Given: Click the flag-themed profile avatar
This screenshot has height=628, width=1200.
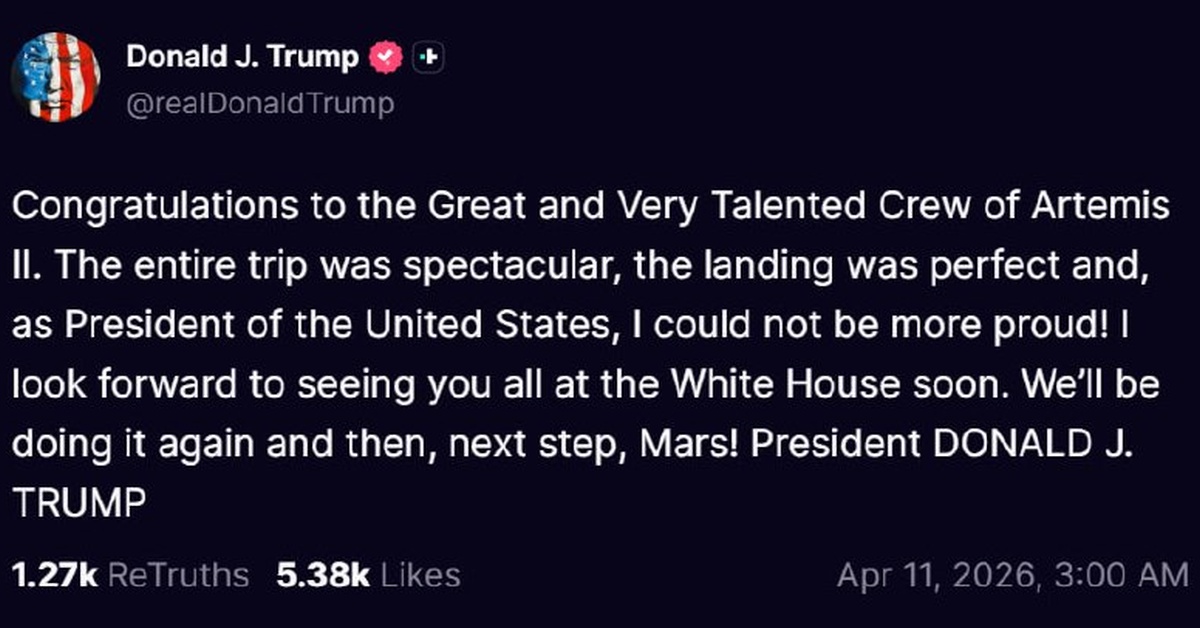Looking at the screenshot, I should (x=55, y=77).
